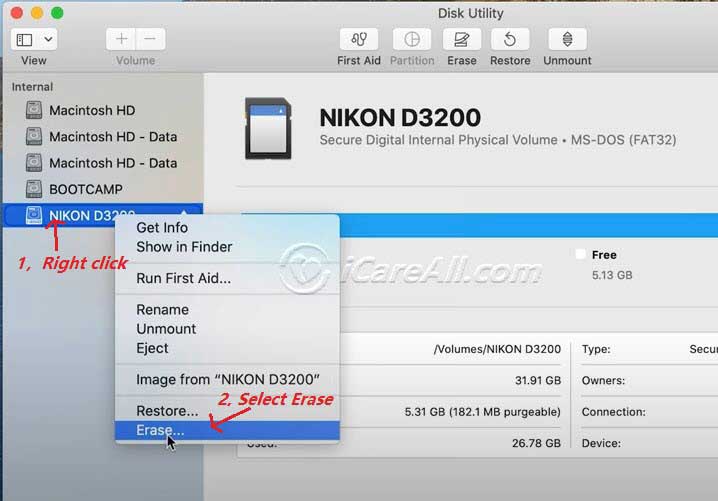The height and width of the screenshot is (501, 718).
Task: Click the remove Volume minus button
Action: click(150, 39)
